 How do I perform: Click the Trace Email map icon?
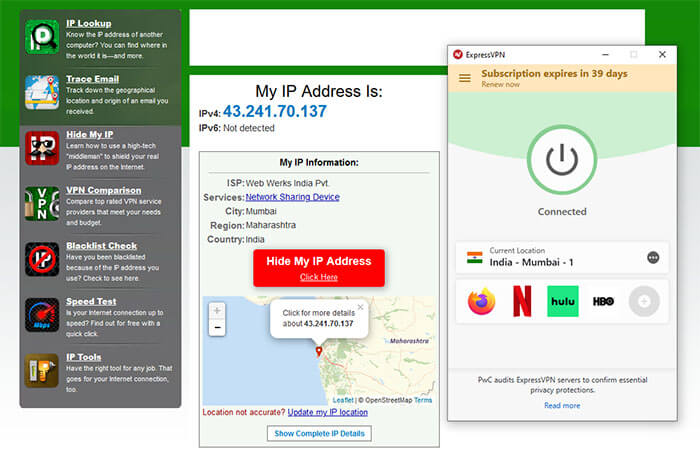coord(42,92)
